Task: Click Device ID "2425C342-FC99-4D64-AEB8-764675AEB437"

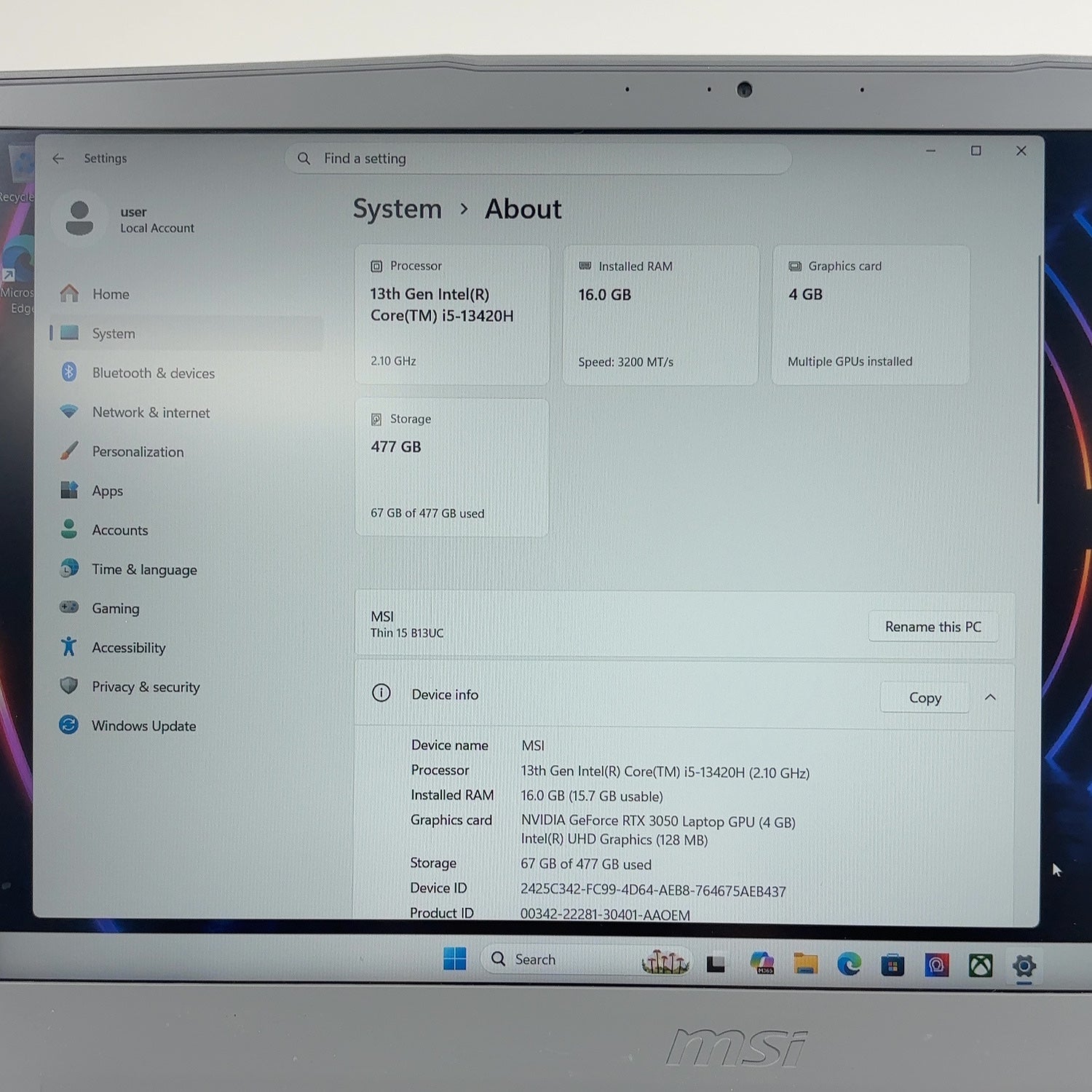Action: (x=653, y=890)
